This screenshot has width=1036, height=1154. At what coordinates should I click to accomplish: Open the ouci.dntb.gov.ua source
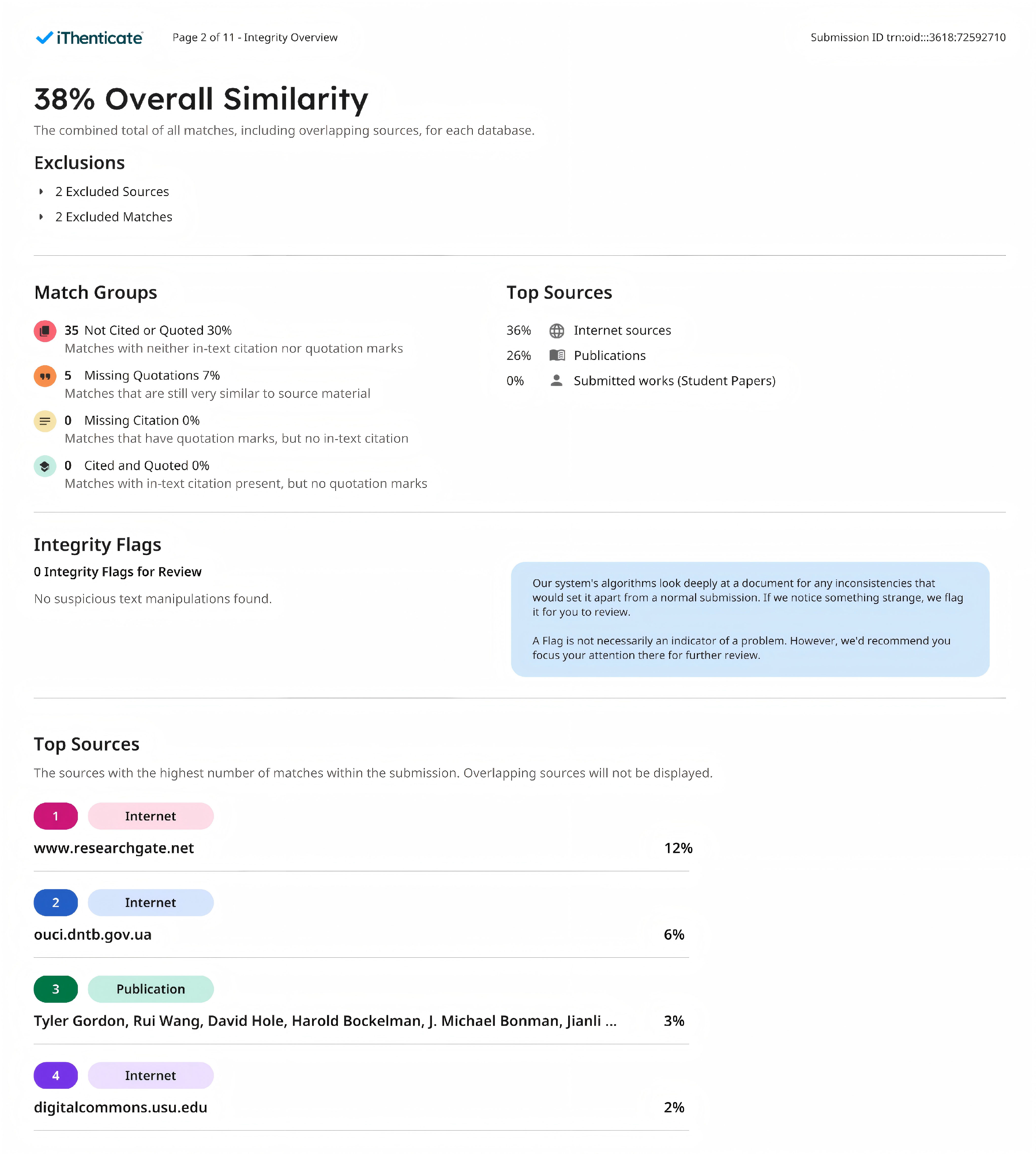[93, 934]
